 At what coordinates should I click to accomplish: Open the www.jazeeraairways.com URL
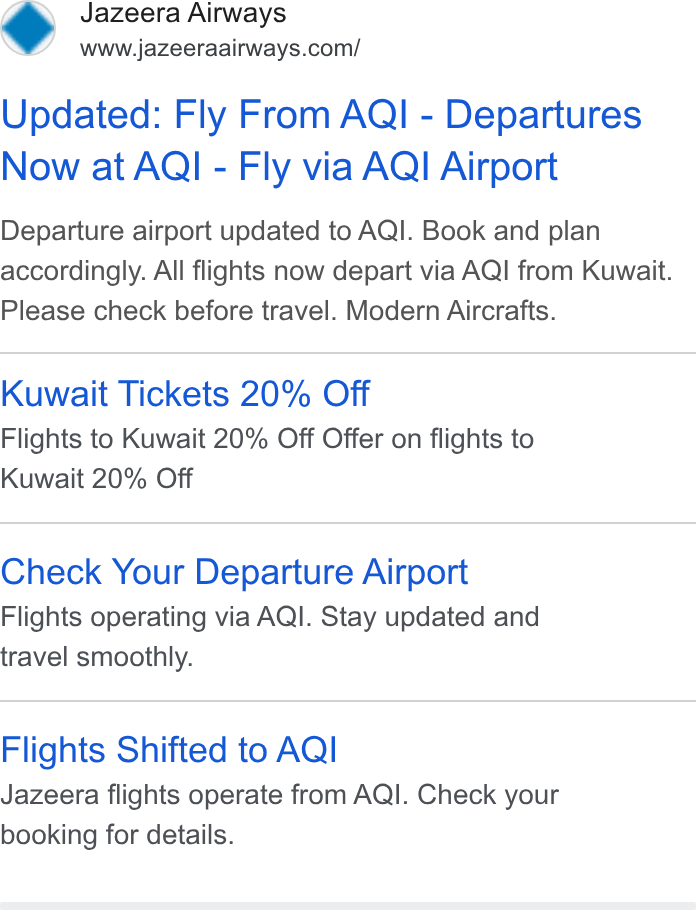point(220,48)
